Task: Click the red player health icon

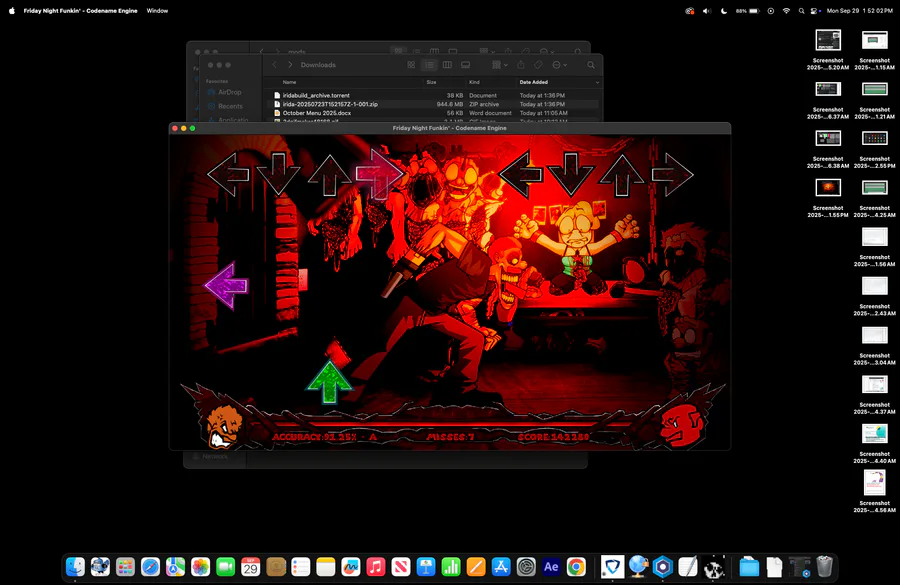Action: pyautogui.click(x=682, y=427)
